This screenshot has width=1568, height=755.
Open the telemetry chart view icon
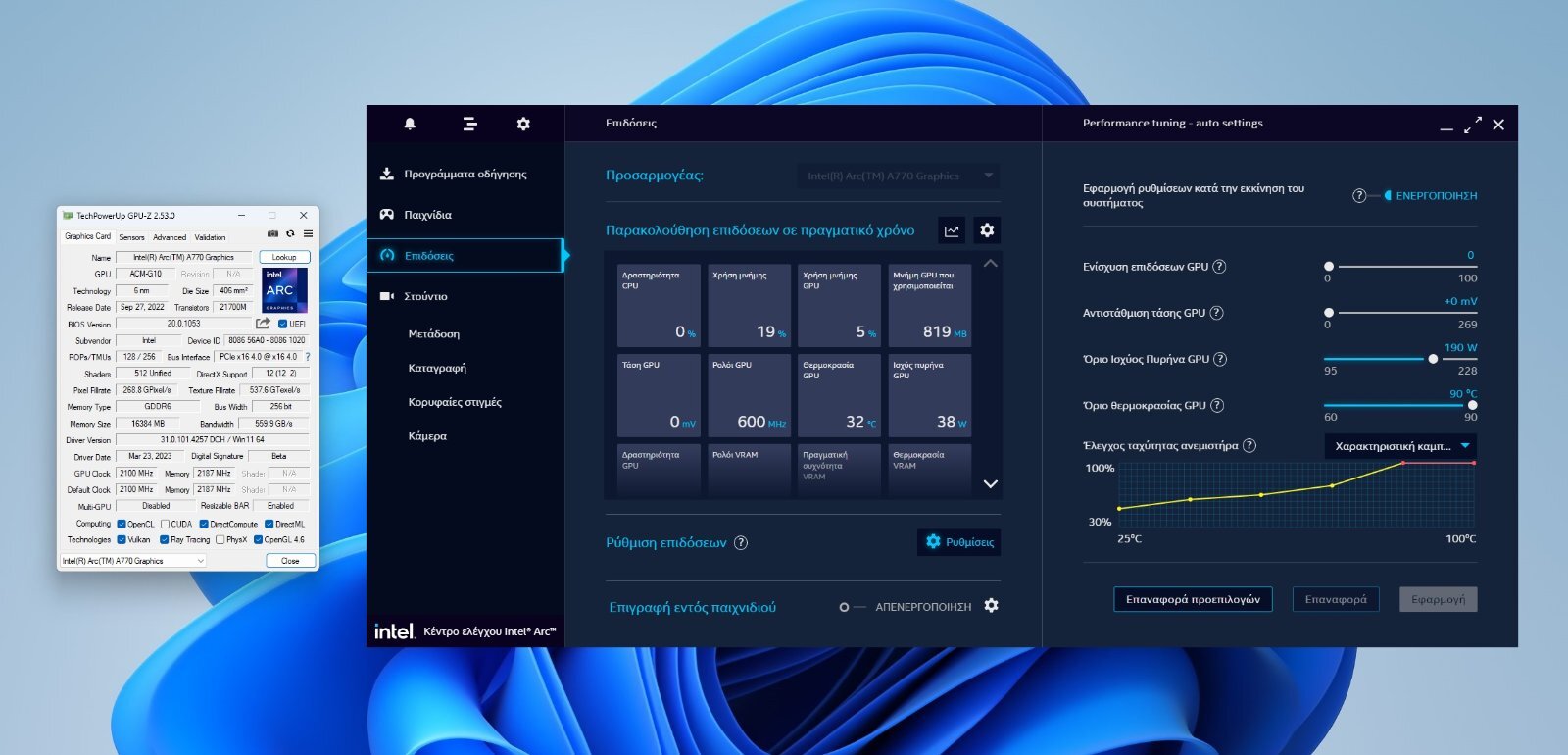pyautogui.click(x=952, y=230)
